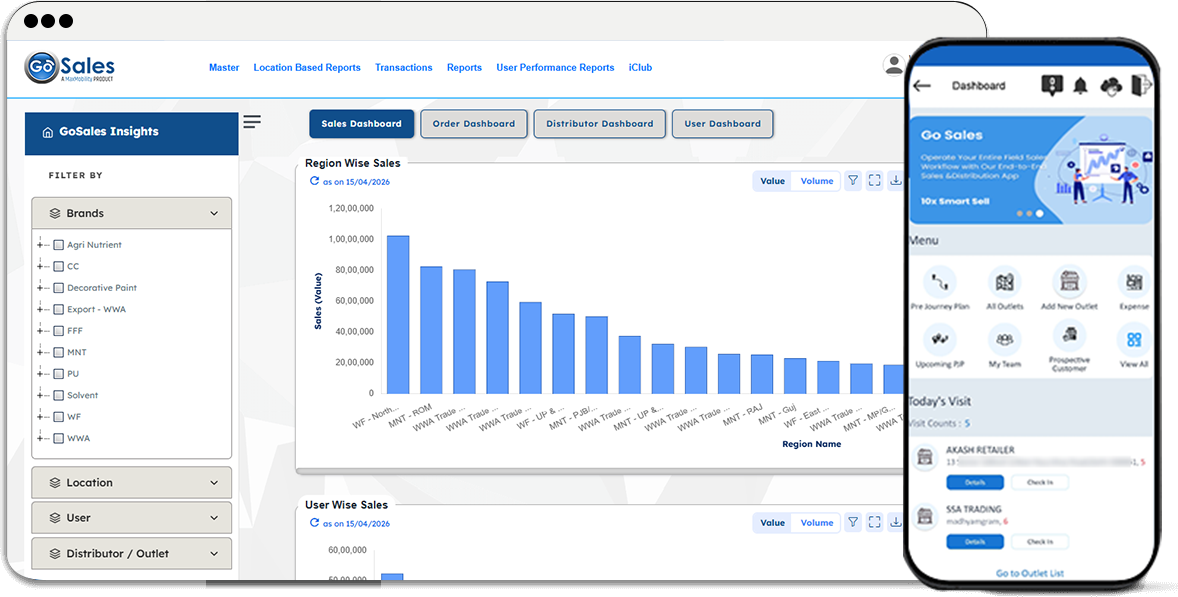Select Value for User Wise Sales

772,523
